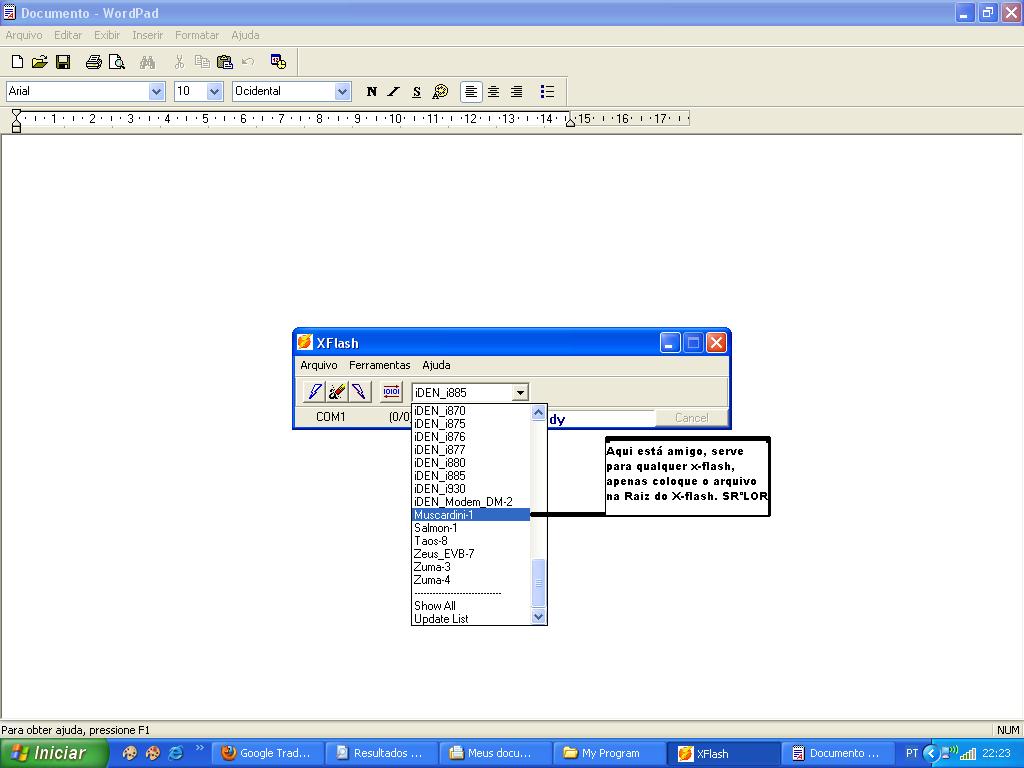
Task: Launch Internet Explorer from quick launch
Action: [x=176, y=753]
